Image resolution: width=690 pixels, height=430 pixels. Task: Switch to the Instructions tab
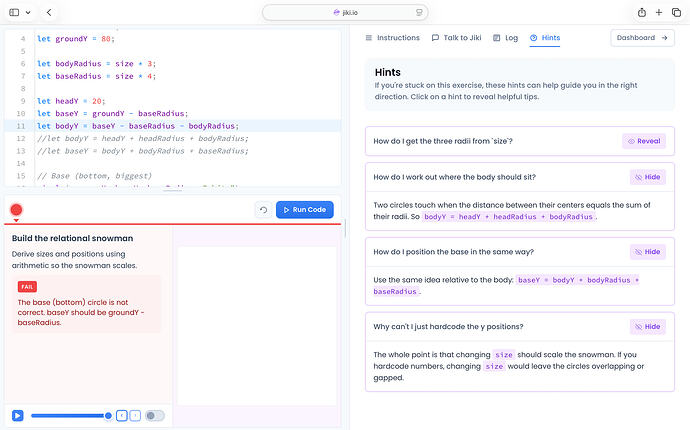tap(393, 38)
